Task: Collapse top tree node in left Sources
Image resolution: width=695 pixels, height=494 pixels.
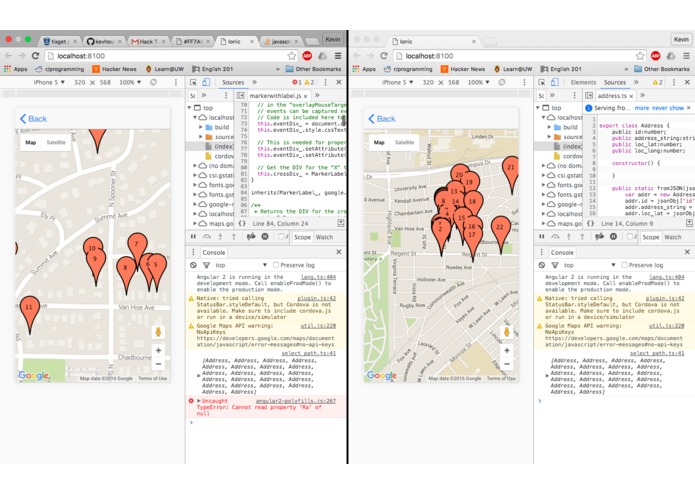Action: click(189, 108)
